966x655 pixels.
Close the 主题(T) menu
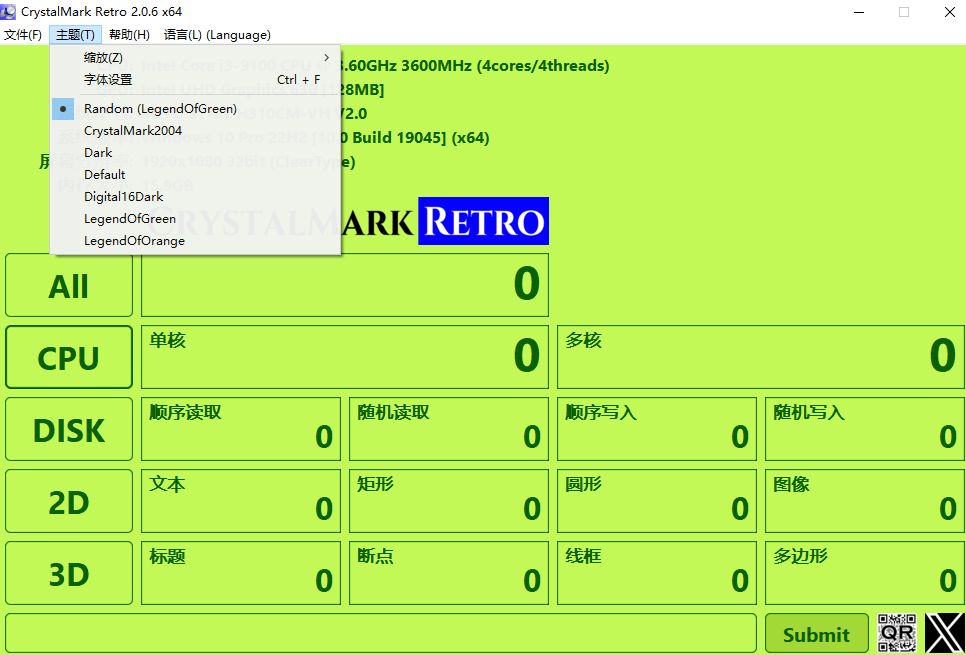pyautogui.click(x=75, y=35)
